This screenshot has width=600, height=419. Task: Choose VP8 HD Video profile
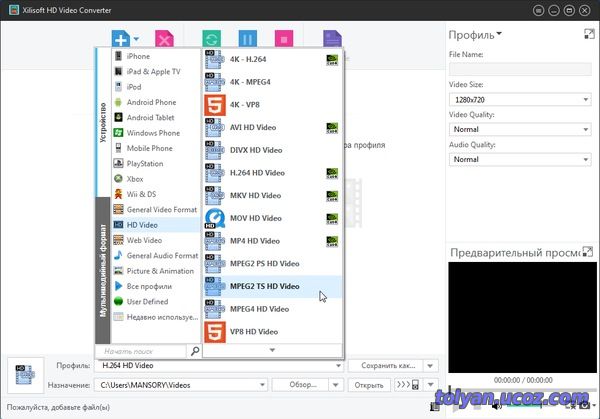272,332
